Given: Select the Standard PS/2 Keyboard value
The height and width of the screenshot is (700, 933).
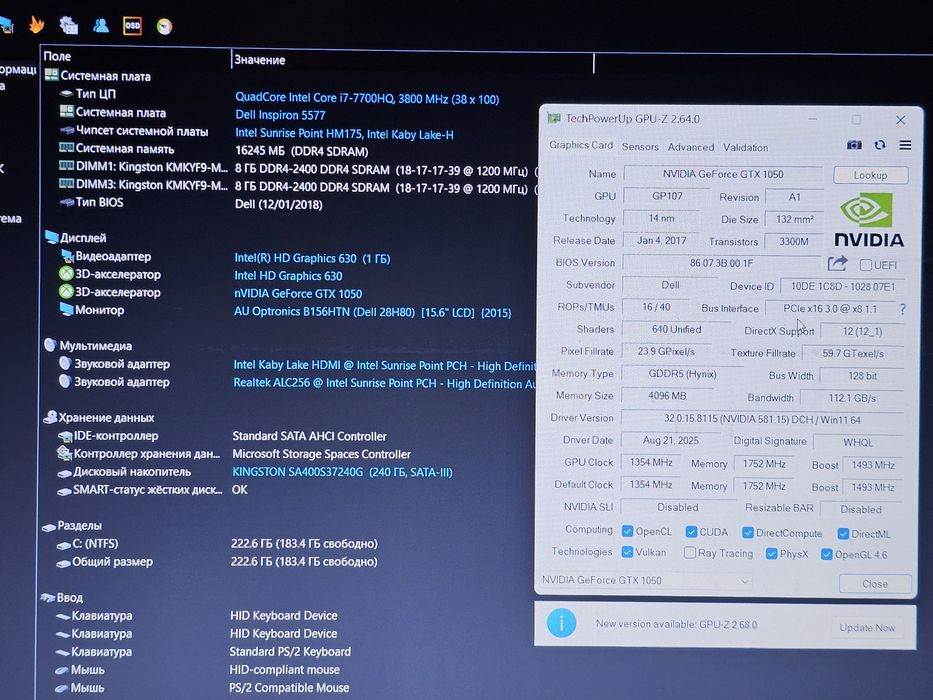Looking at the screenshot, I should click(290, 652).
